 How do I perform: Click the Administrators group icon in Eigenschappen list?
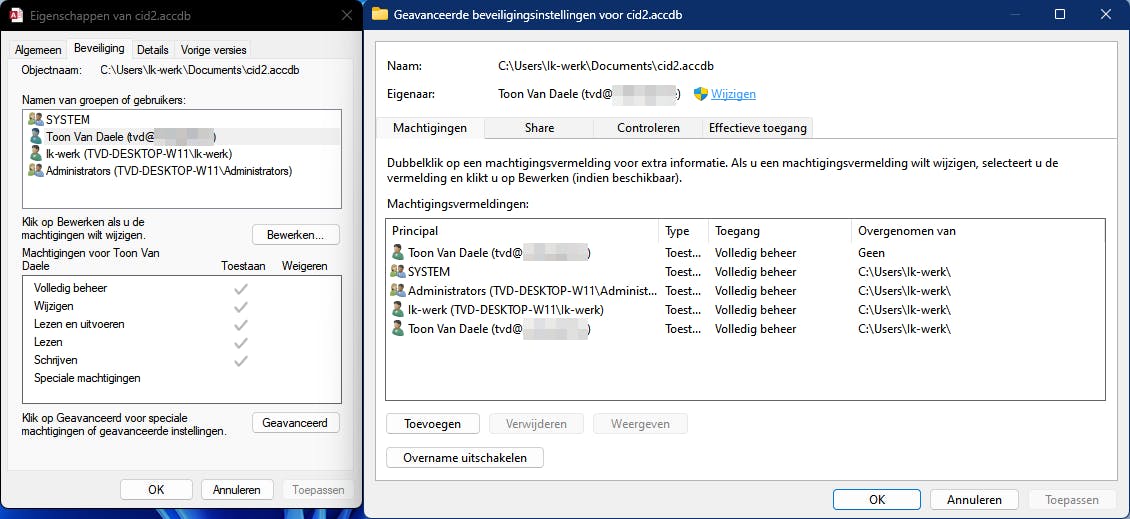coord(35,171)
